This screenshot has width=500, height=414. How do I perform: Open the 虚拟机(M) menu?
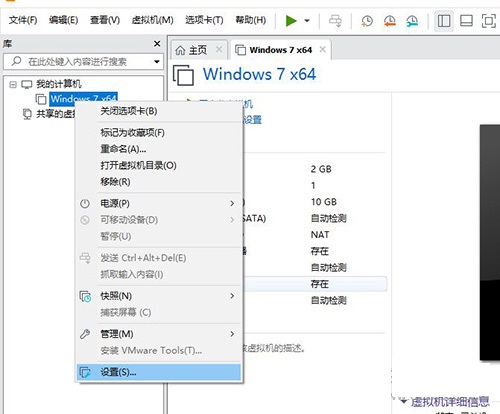click(x=152, y=20)
